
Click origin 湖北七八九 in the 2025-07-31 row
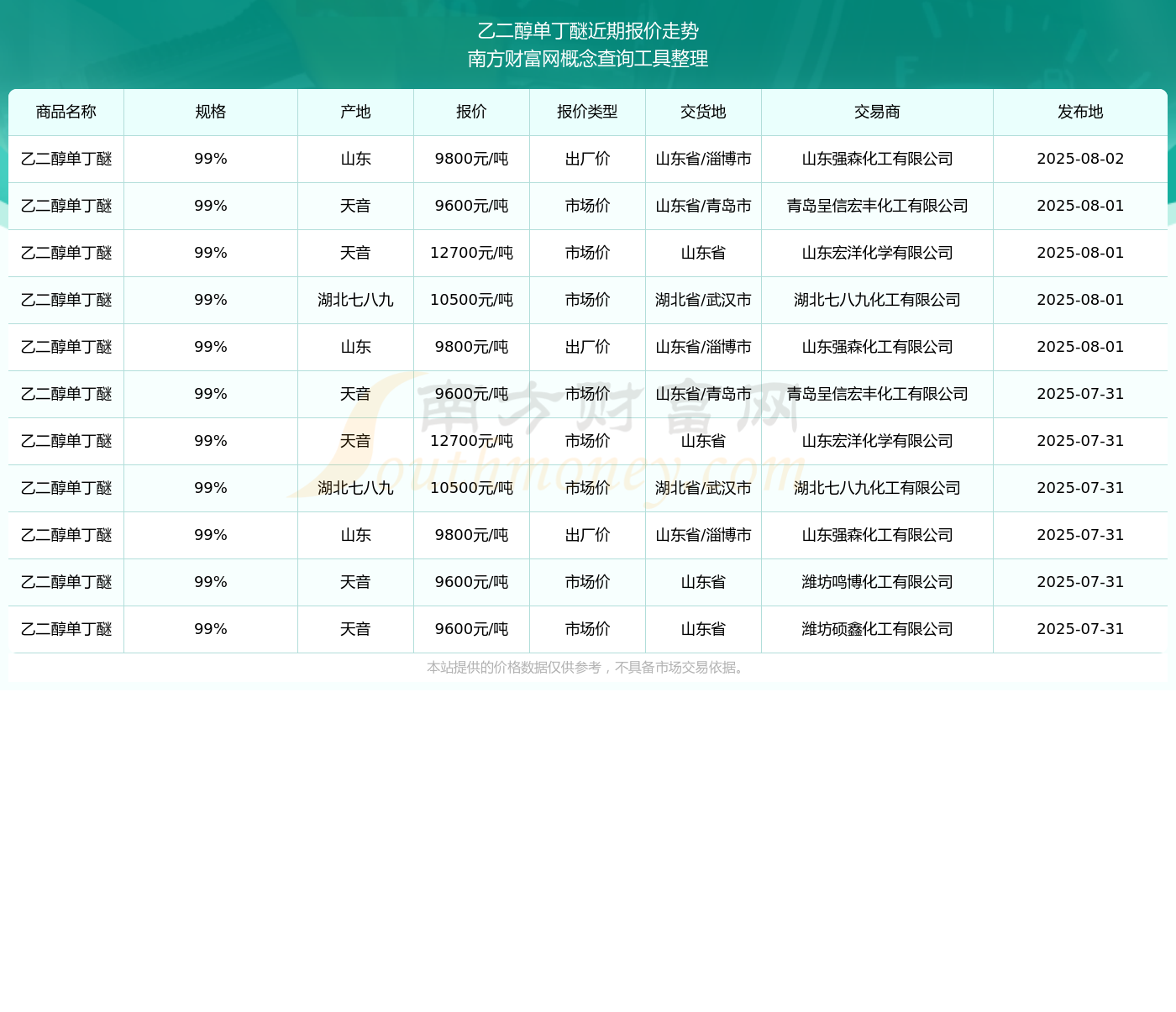tap(355, 488)
